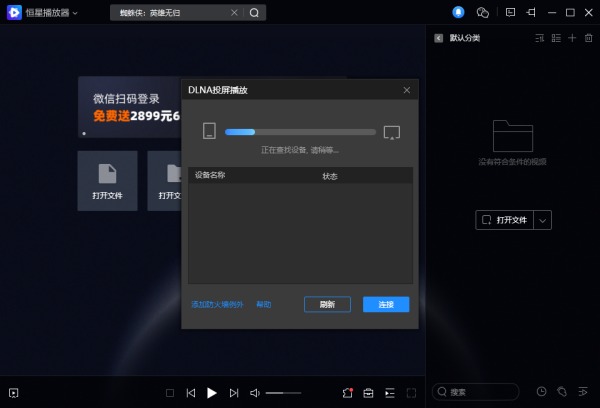Click the phone device icon in the dialog
600x408 pixels.
coord(209,131)
